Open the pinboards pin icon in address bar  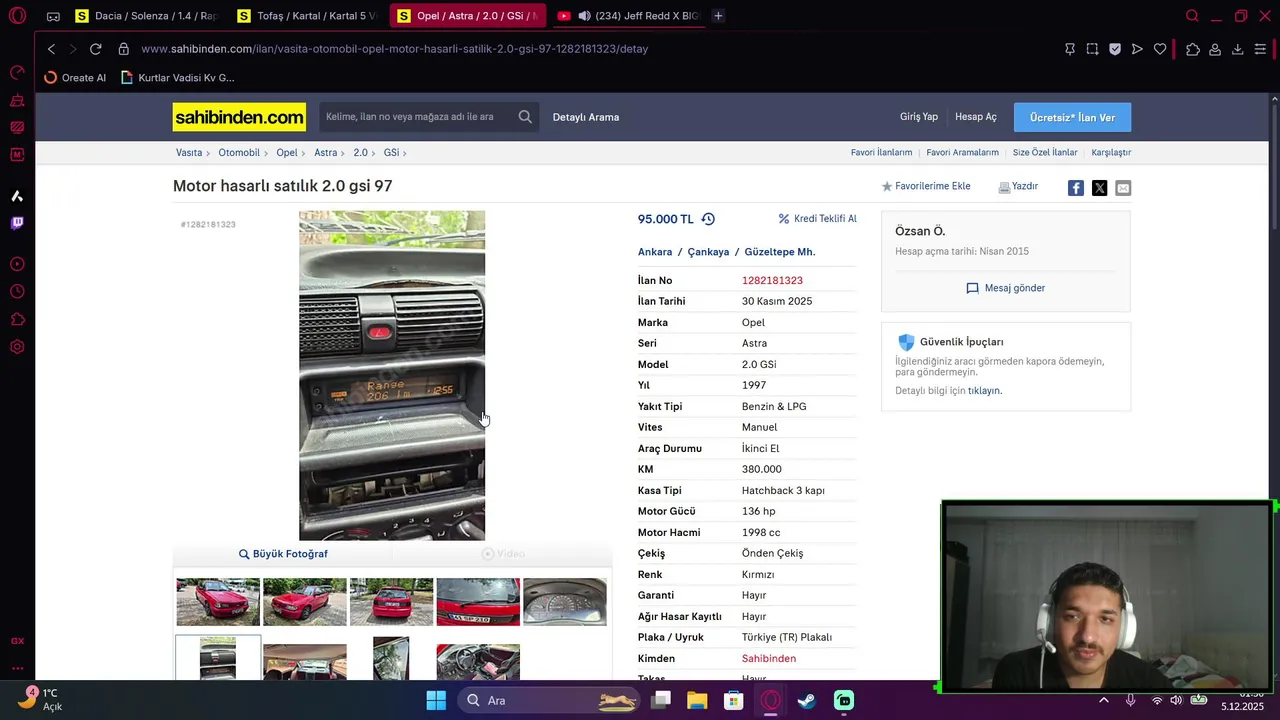pyautogui.click(x=1070, y=49)
